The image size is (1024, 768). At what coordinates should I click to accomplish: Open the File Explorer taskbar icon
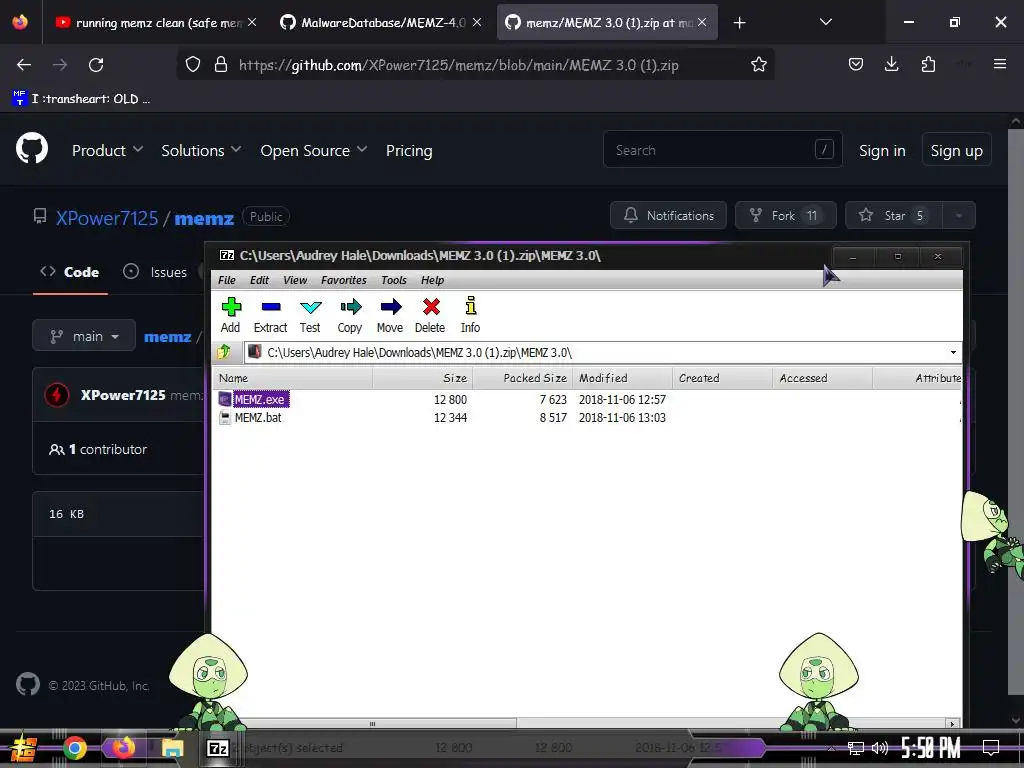(x=172, y=748)
